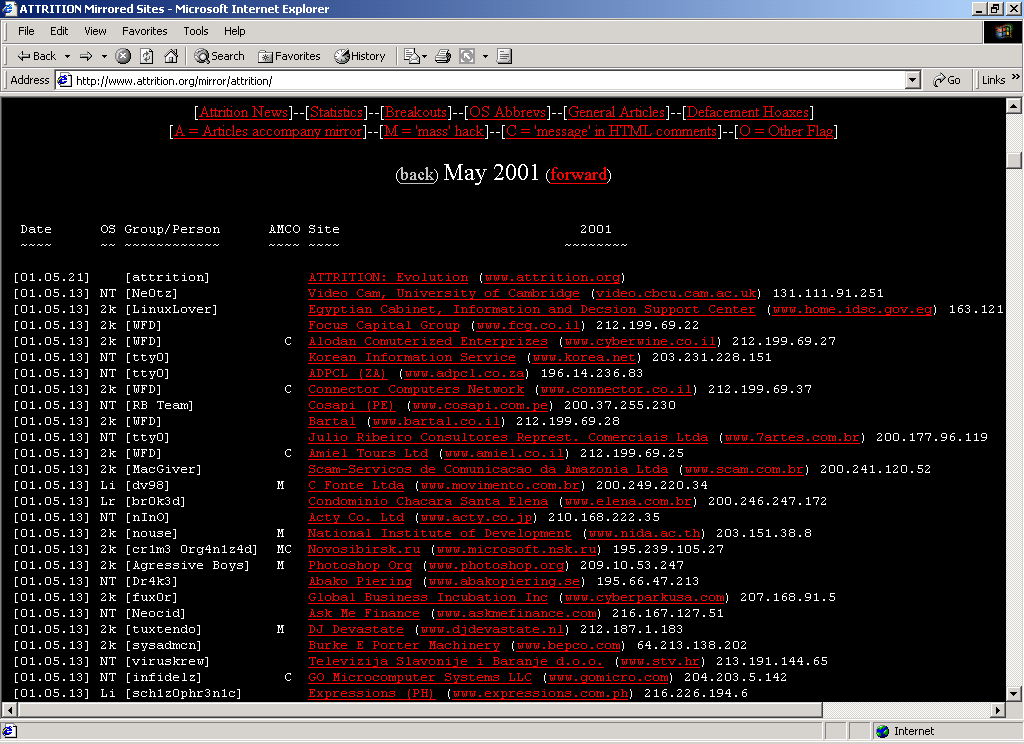The image size is (1024, 744).
Task: Refresh the current page
Action: pyautogui.click(x=147, y=56)
